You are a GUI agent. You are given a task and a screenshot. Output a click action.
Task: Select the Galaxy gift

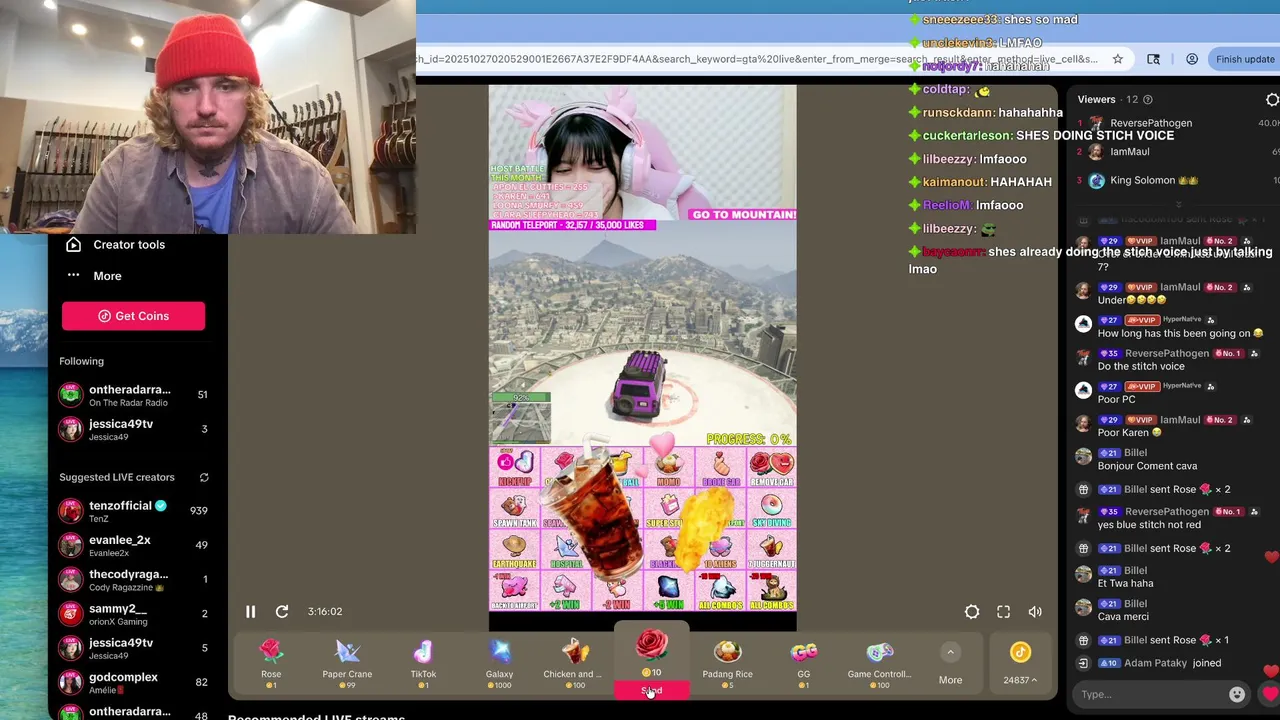pos(499,663)
